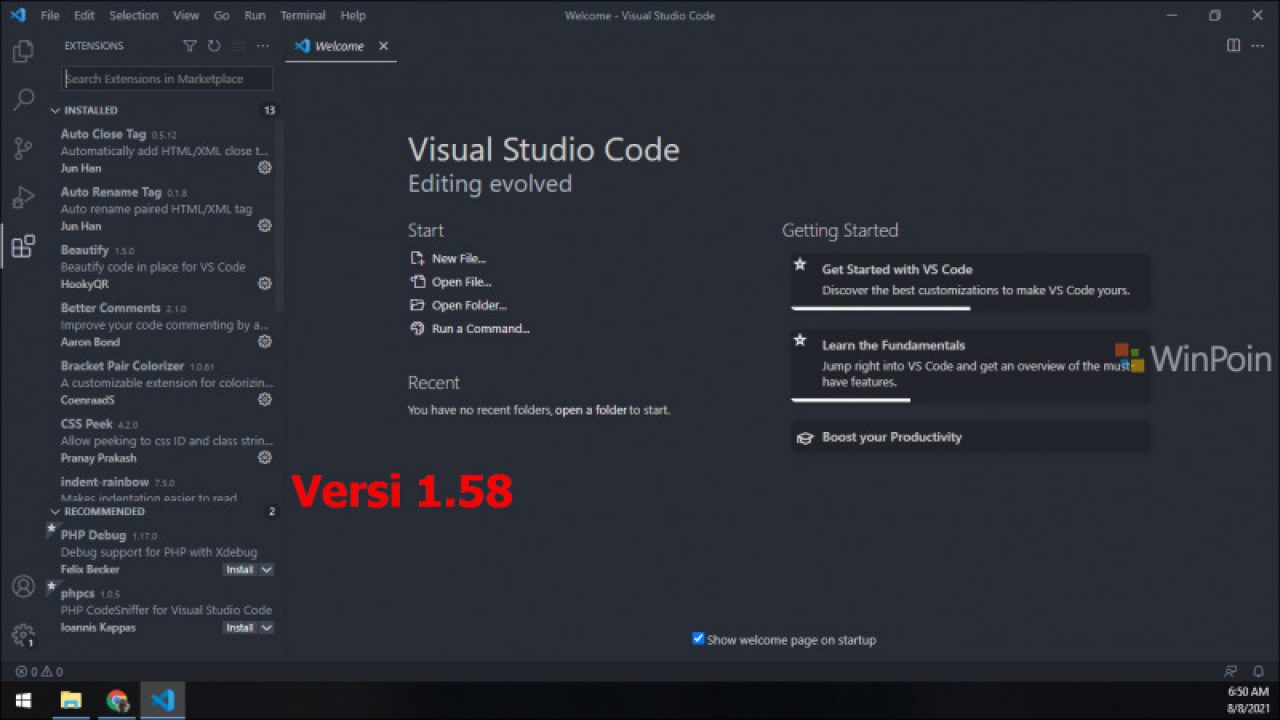This screenshot has width=1280, height=720.
Task: Open the Explorer view in activity bar
Action: click(x=23, y=51)
